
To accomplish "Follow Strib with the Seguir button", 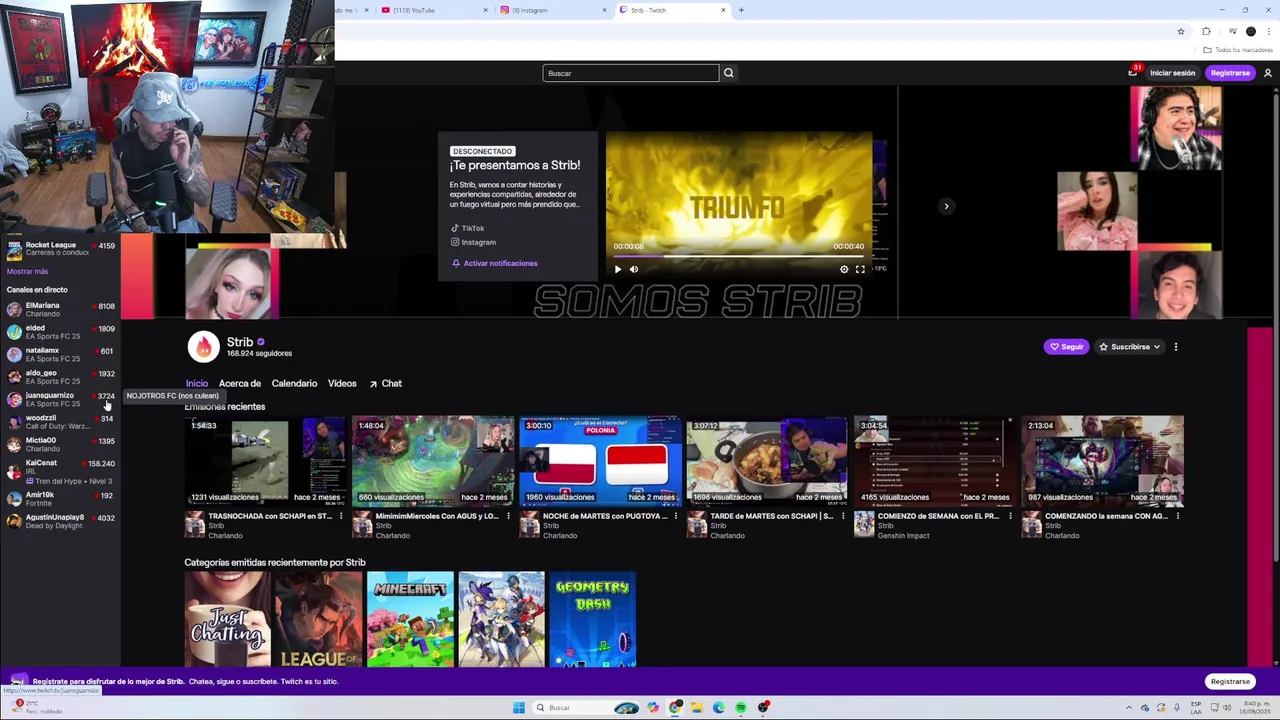I will [1066, 347].
